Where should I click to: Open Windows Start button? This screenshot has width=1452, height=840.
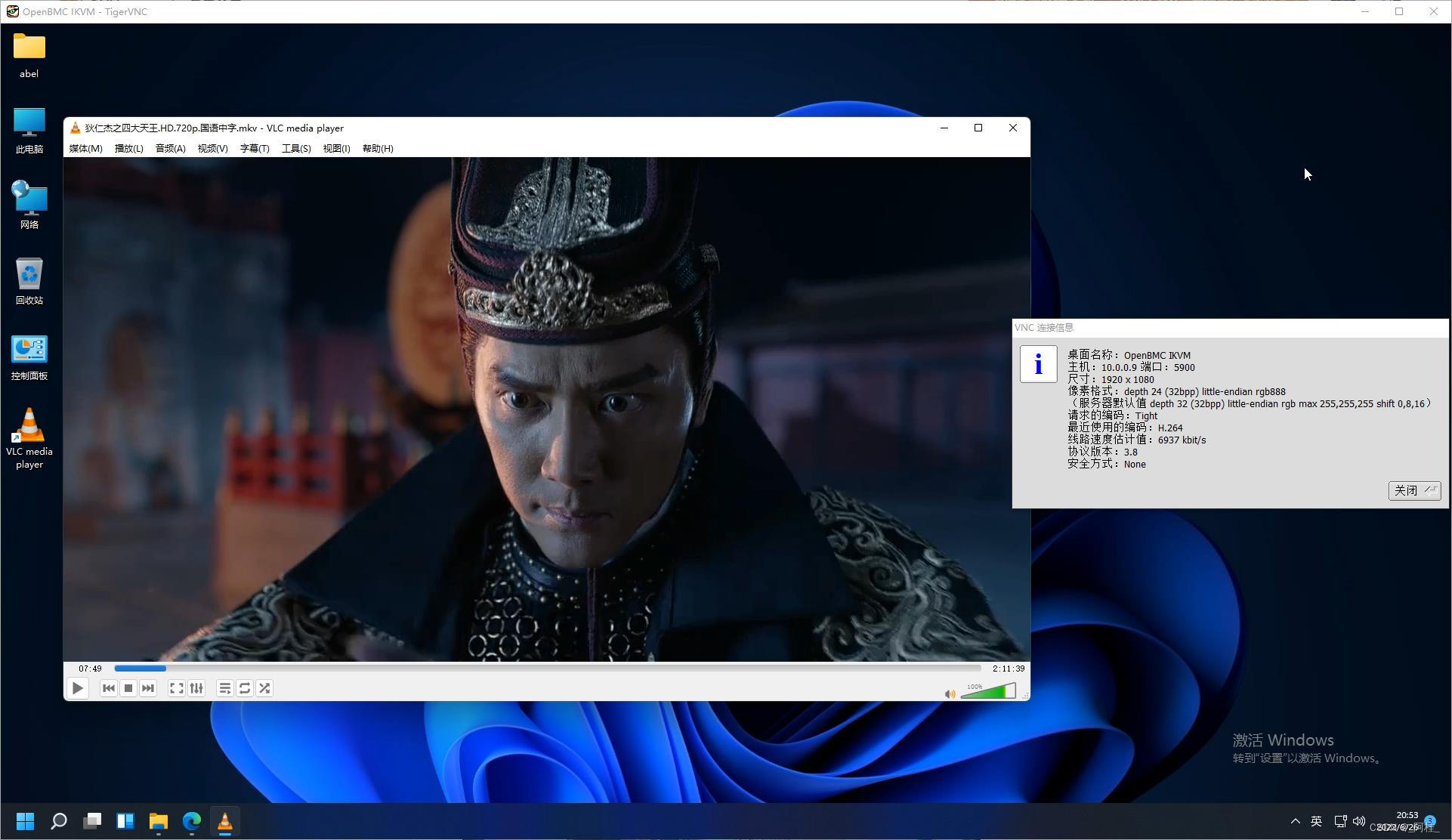pos(25,821)
